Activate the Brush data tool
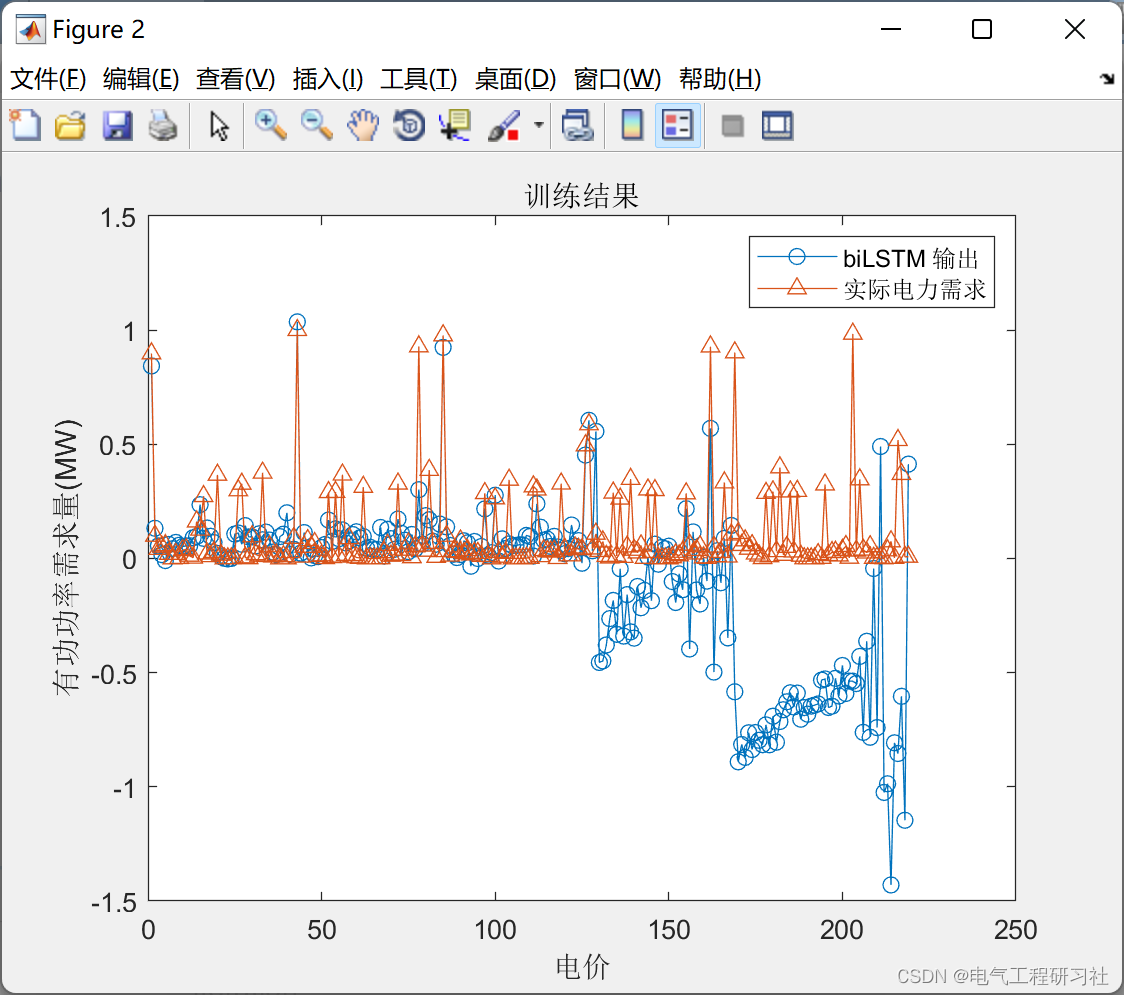 tap(504, 125)
